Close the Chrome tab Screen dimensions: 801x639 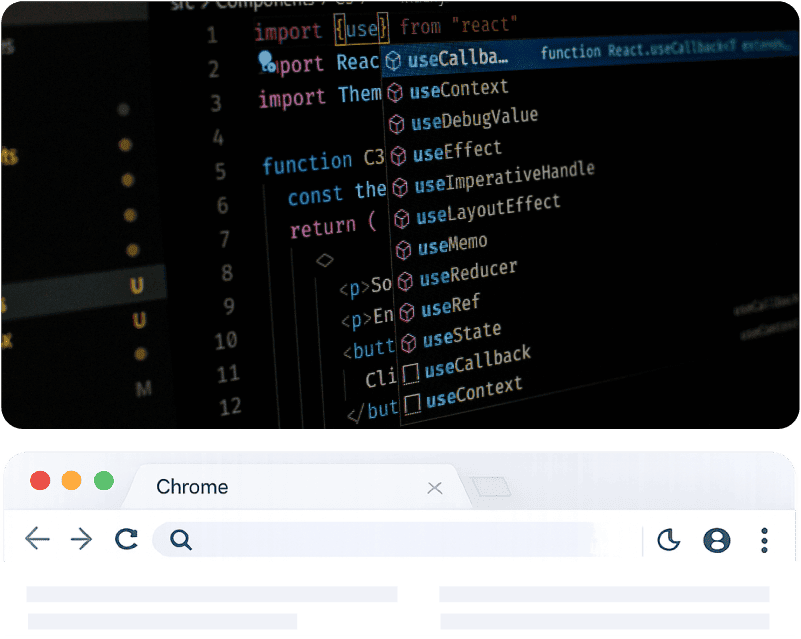tap(434, 488)
